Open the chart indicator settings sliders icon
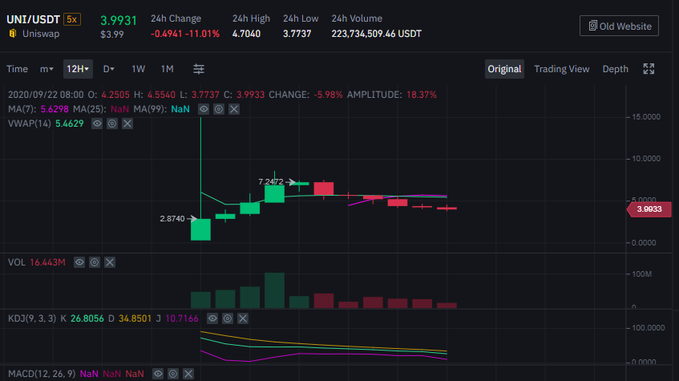 click(199, 69)
